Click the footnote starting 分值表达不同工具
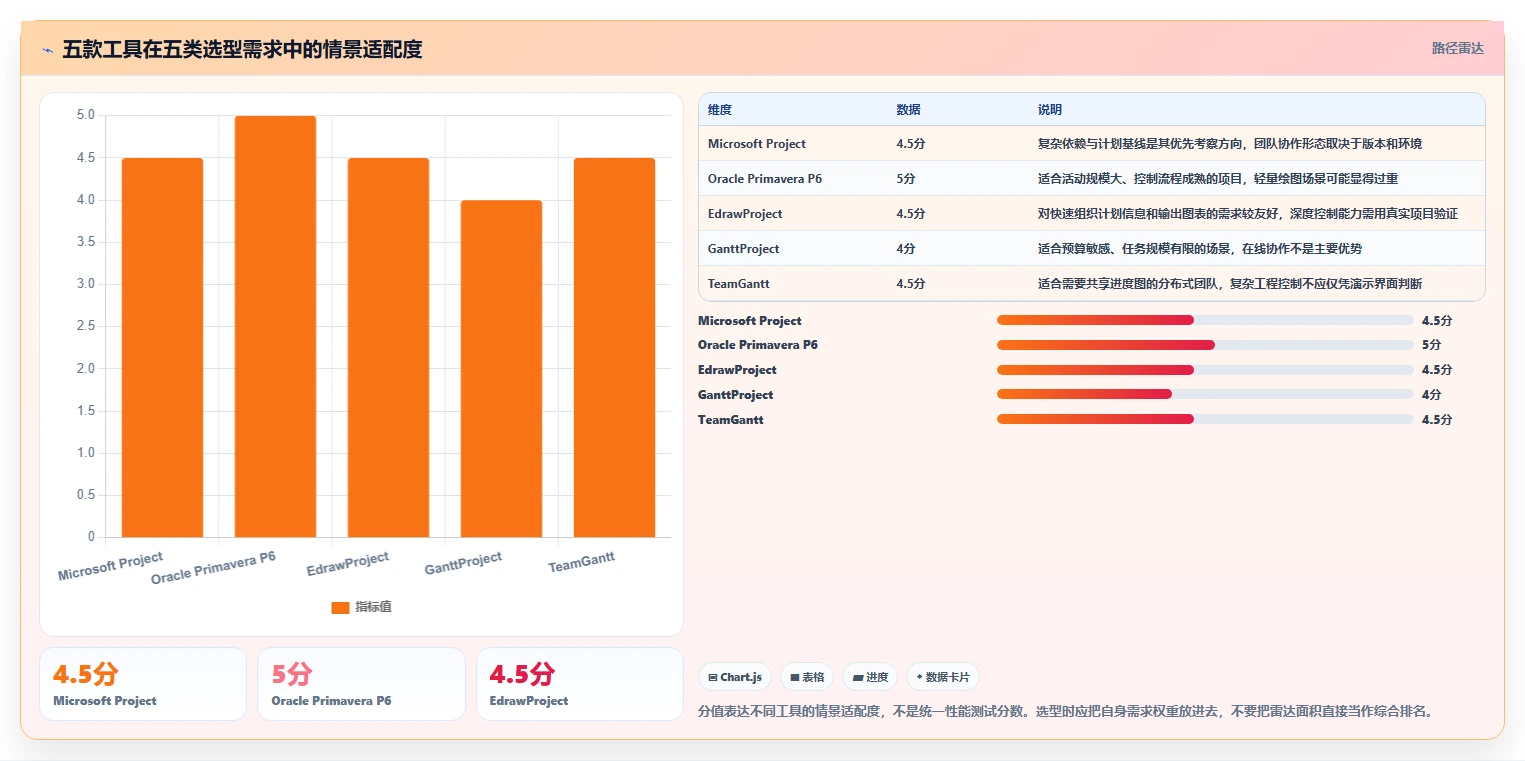Viewport: 1525px width, 761px height. (1067, 712)
